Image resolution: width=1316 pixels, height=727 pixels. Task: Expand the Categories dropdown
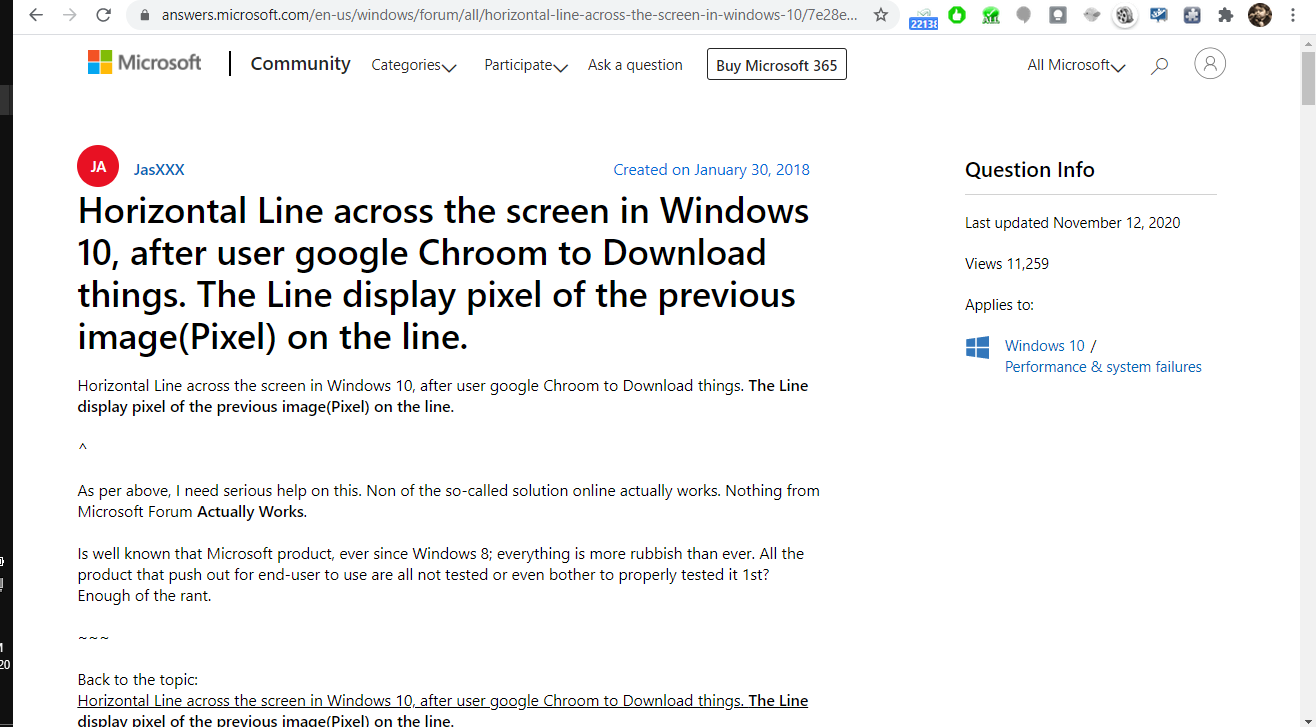tap(414, 65)
